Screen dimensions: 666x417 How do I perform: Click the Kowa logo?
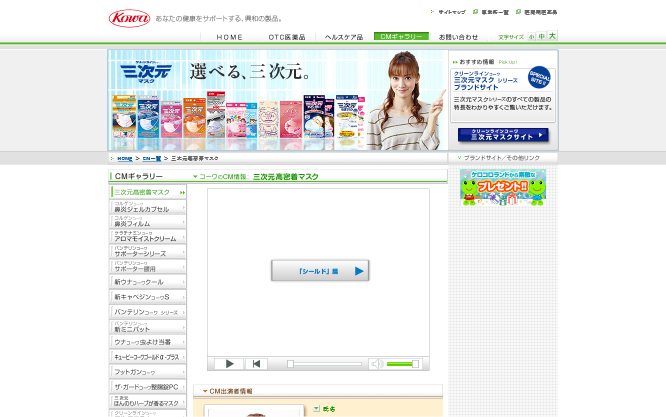pyautogui.click(x=130, y=18)
